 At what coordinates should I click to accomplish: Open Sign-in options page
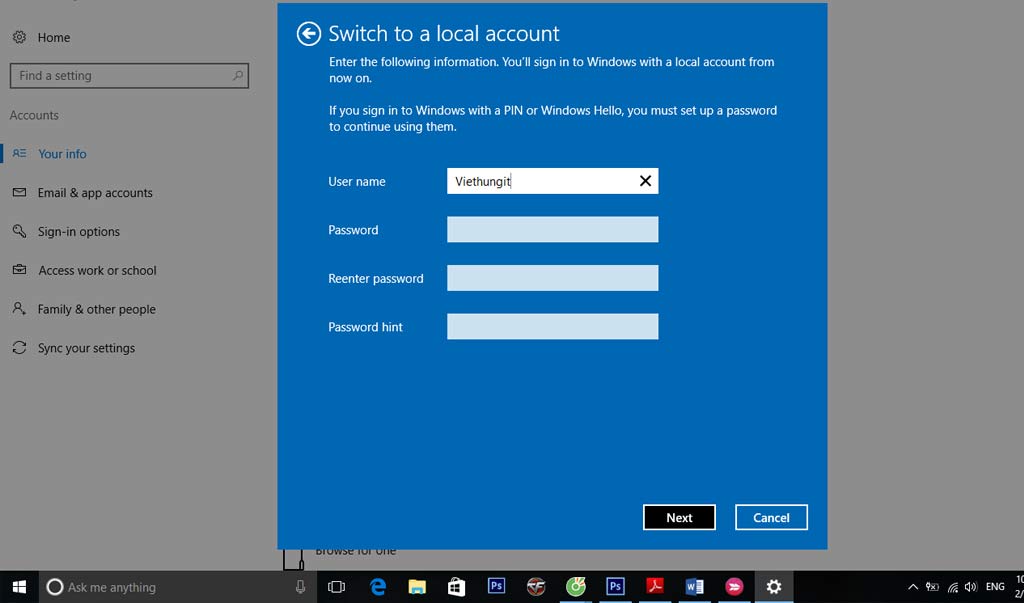[78, 232]
